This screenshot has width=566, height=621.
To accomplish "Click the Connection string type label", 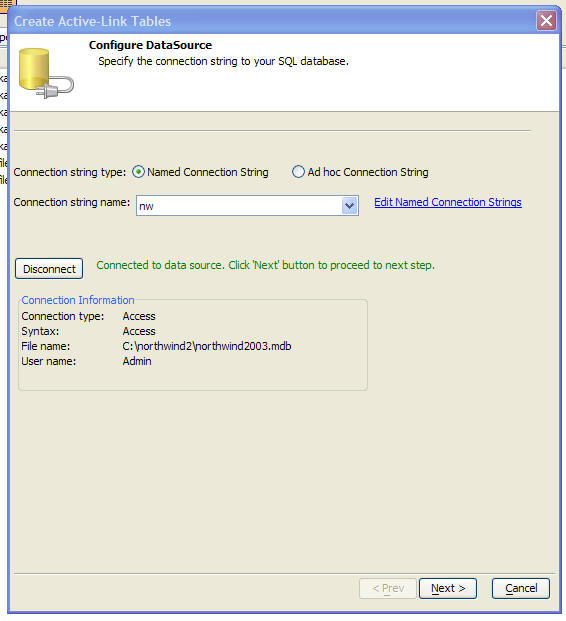I will tap(70, 172).
